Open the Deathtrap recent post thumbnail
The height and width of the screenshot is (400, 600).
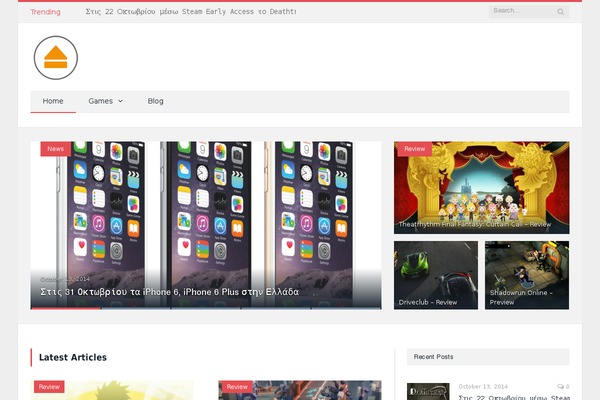[x=428, y=392]
